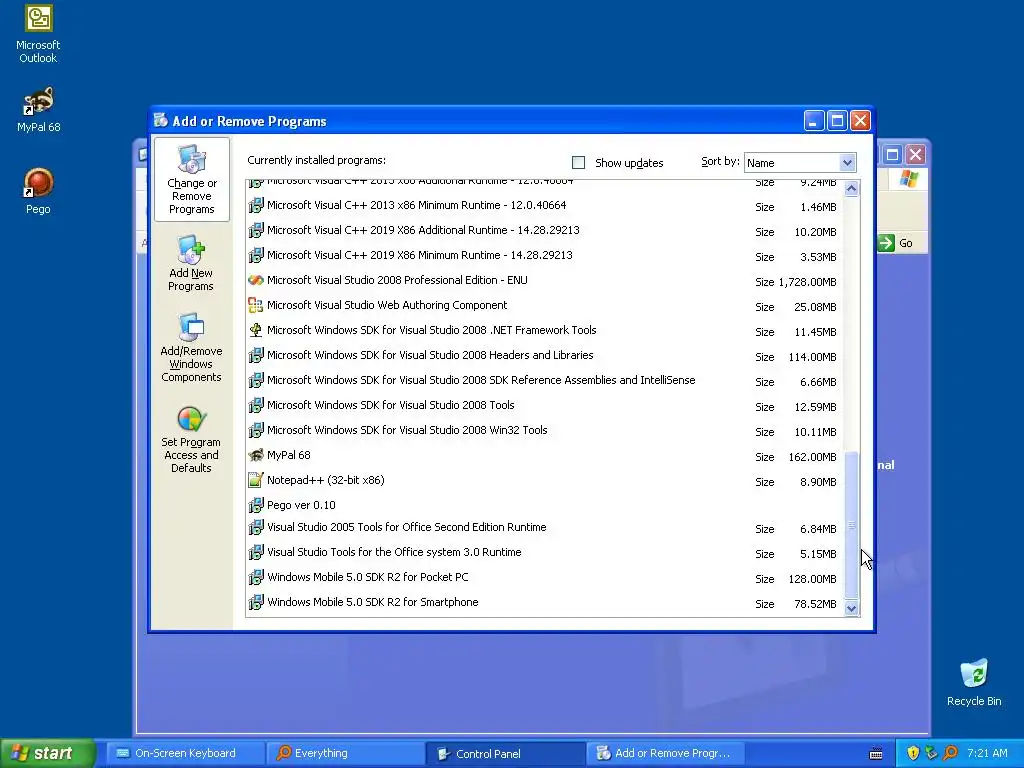Open Set Program Access and Defaults
The image size is (1024, 768).
191,440
